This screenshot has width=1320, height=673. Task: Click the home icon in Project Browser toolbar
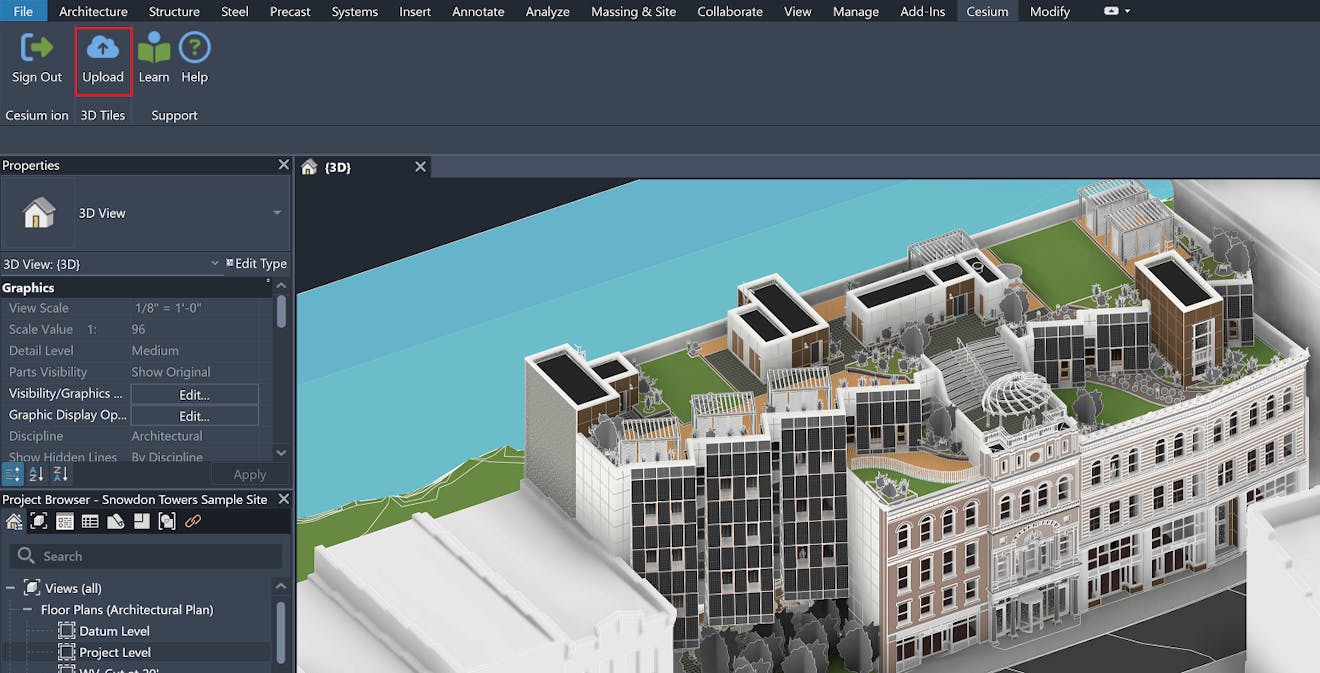pyautogui.click(x=14, y=521)
